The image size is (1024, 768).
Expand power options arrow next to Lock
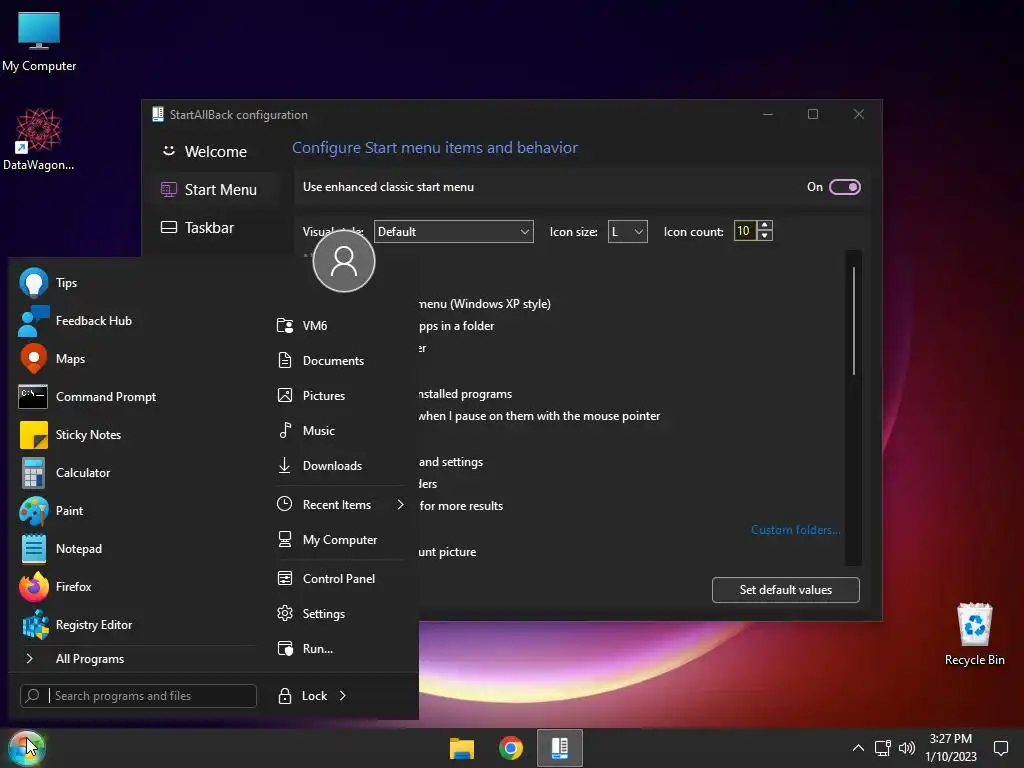coord(342,696)
